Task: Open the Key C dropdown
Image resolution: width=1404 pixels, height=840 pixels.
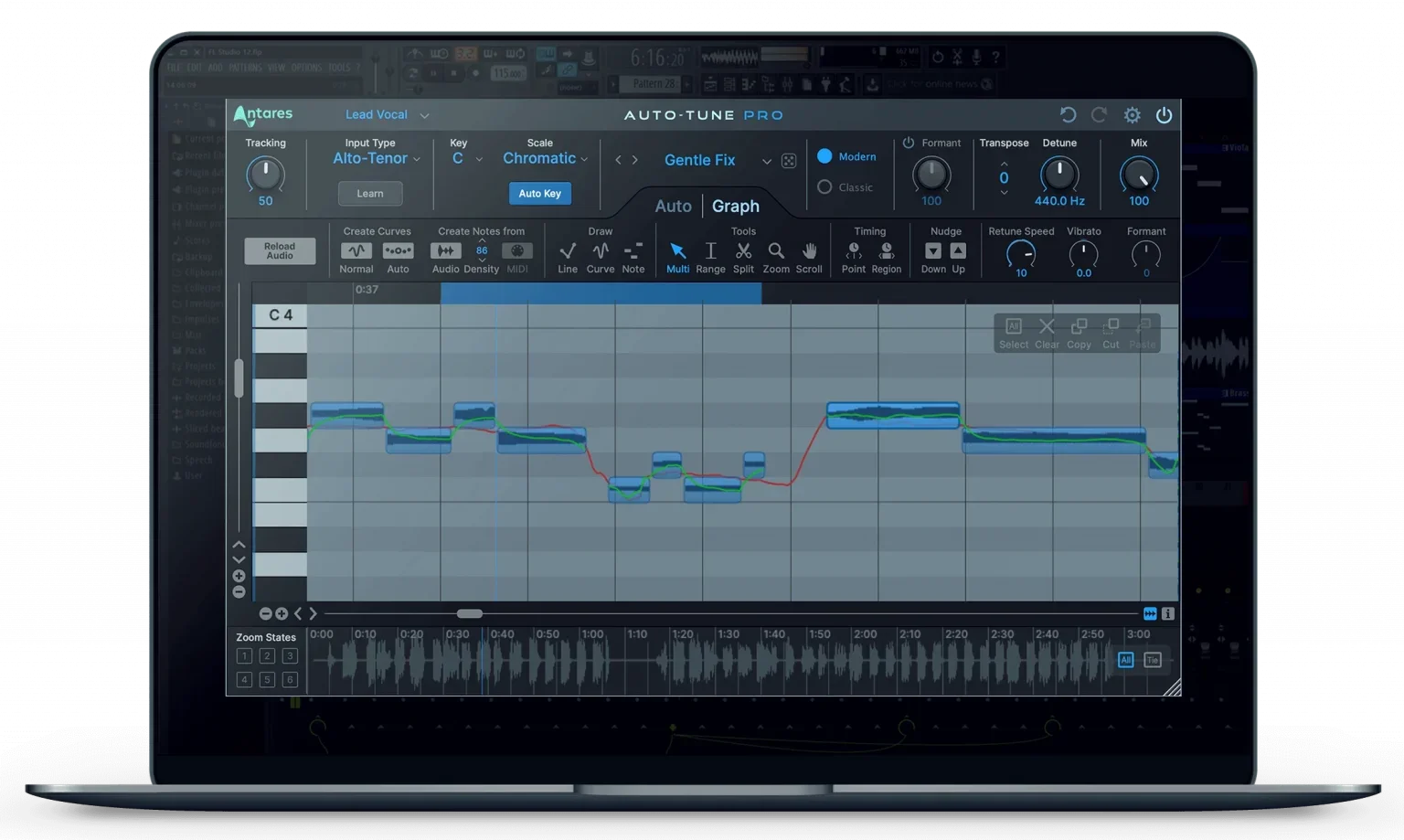Action: coord(466,158)
